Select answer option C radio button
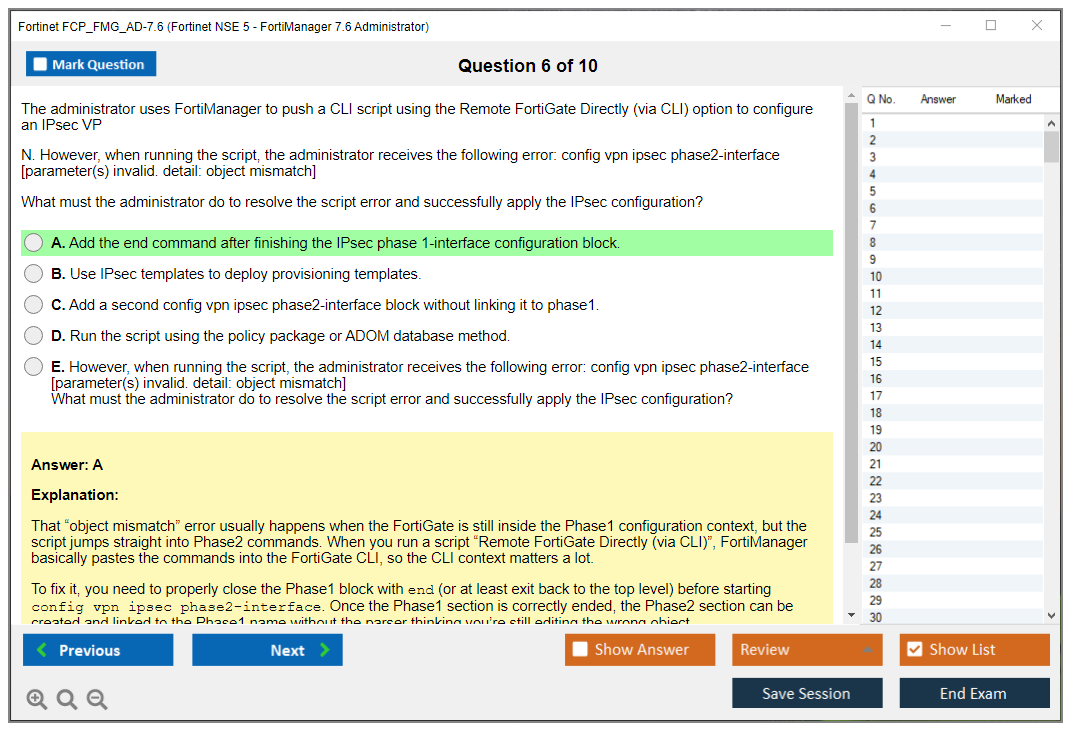Image resolution: width=1075 pixels, height=735 pixels. pos(33,304)
